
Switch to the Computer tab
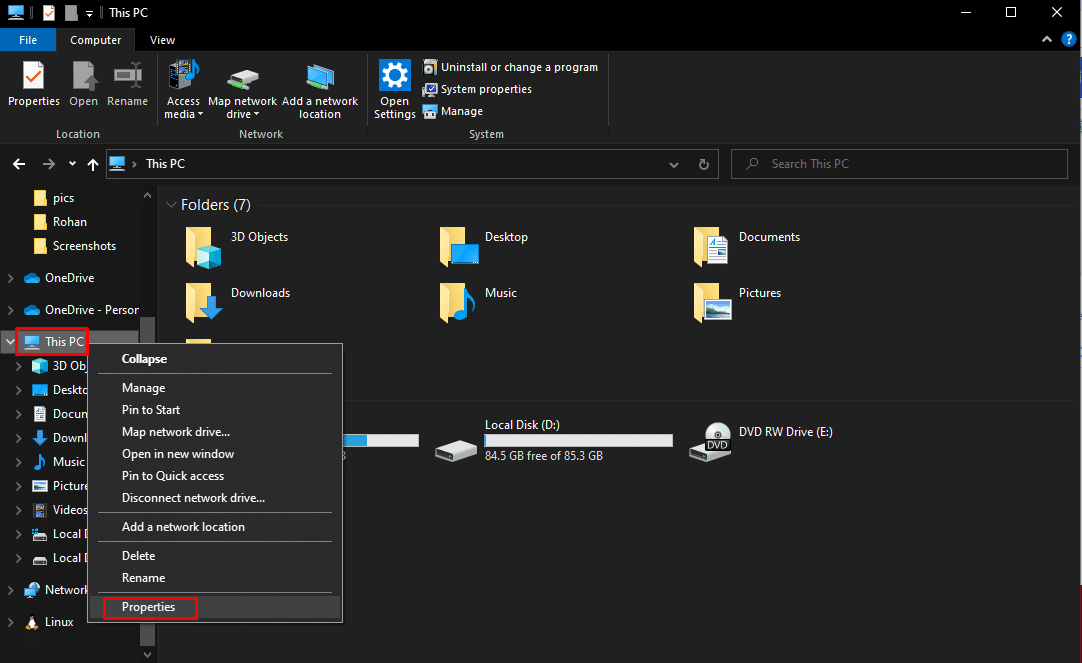click(x=95, y=40)
